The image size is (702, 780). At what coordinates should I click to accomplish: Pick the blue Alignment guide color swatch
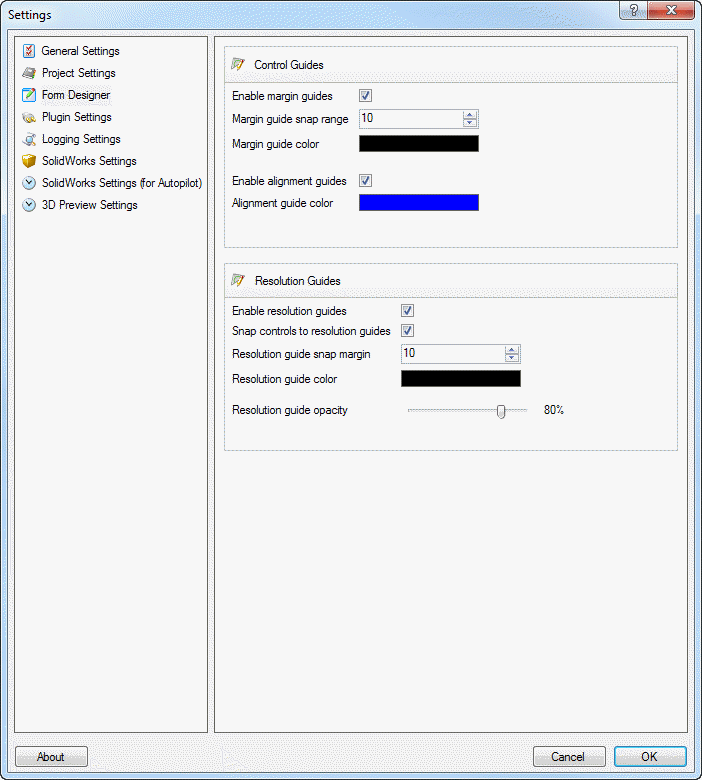click(x=418, y=203)
